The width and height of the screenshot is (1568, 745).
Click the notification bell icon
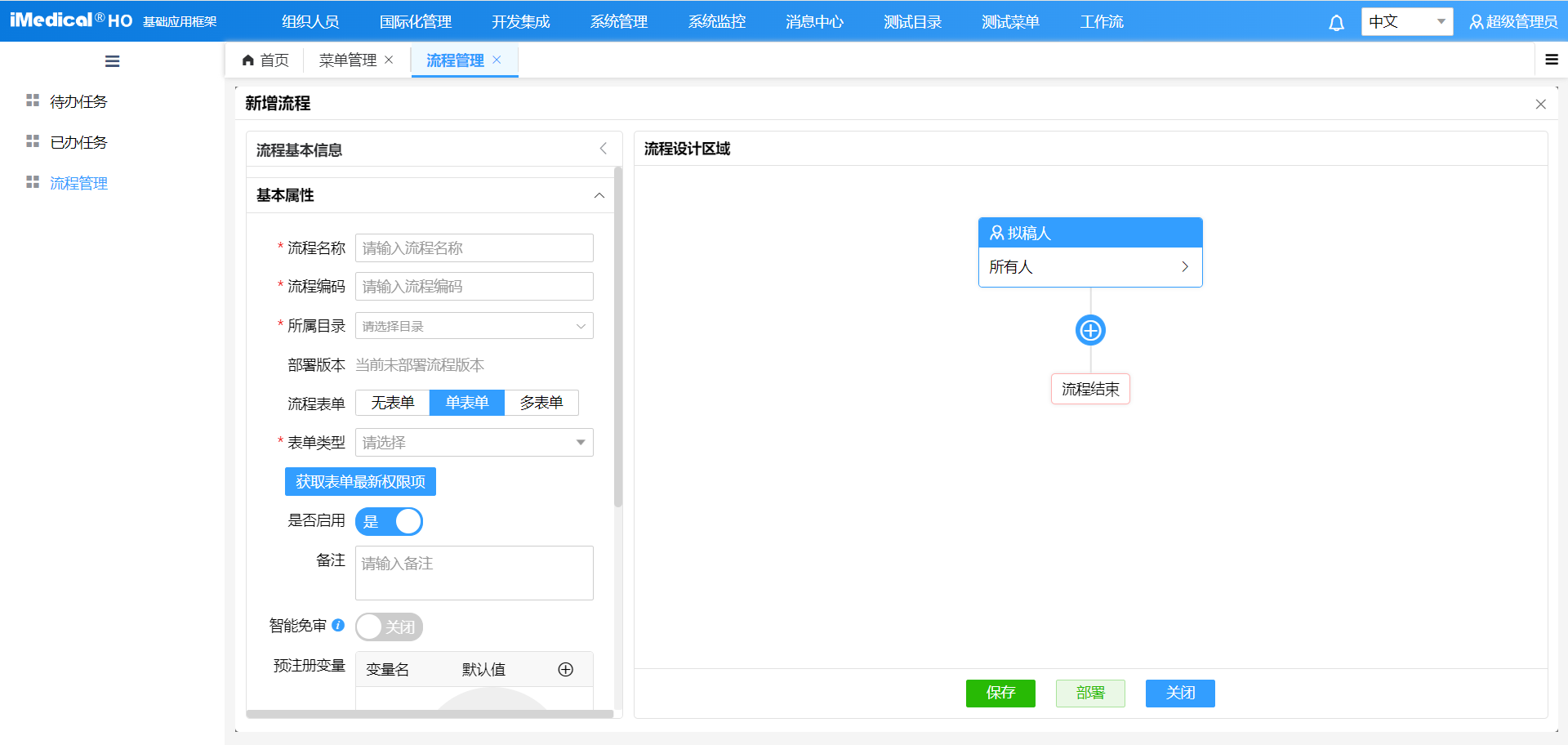coord(1336,23)
